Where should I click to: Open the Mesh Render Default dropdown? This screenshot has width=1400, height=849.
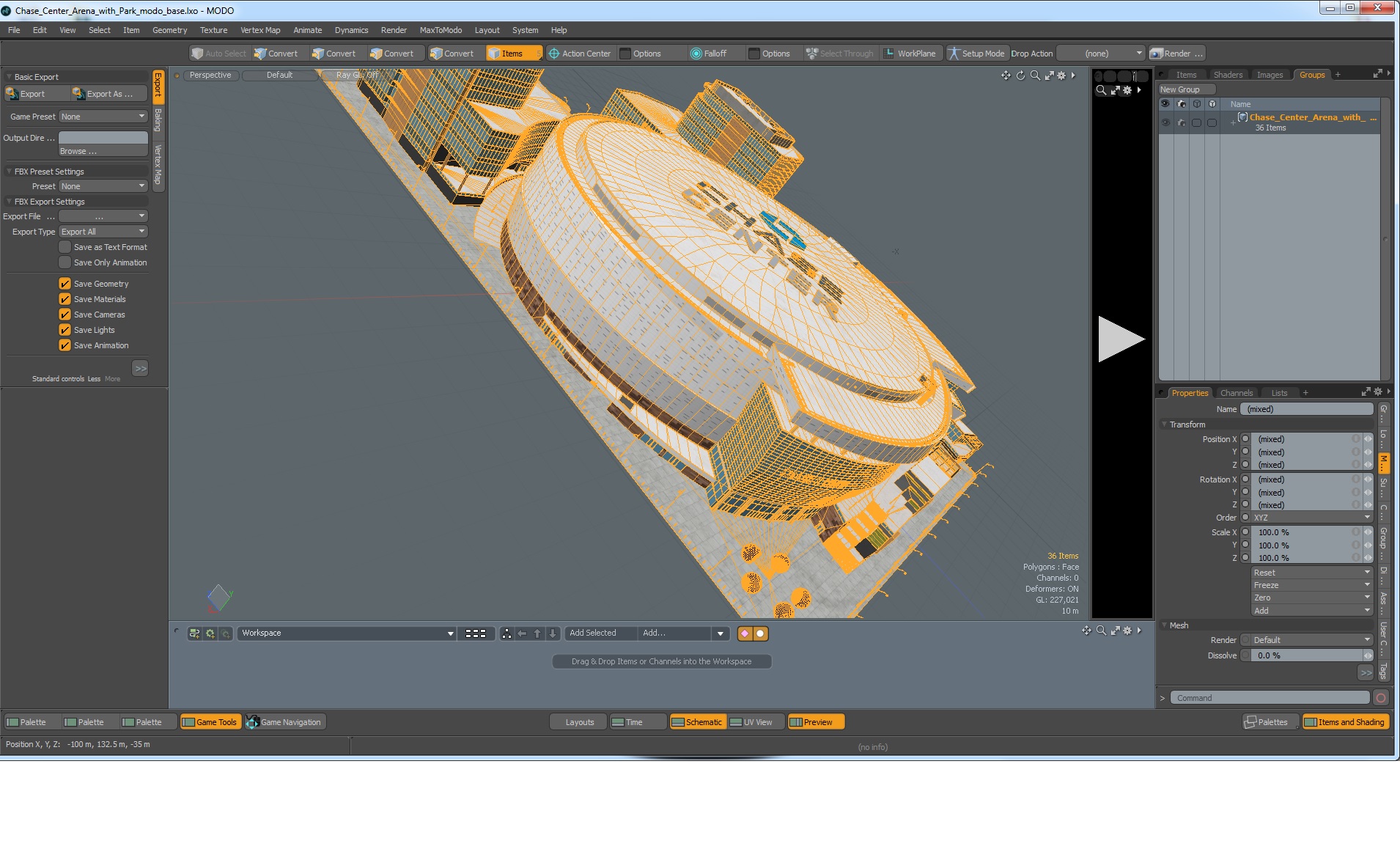(x=1311, y=640)
